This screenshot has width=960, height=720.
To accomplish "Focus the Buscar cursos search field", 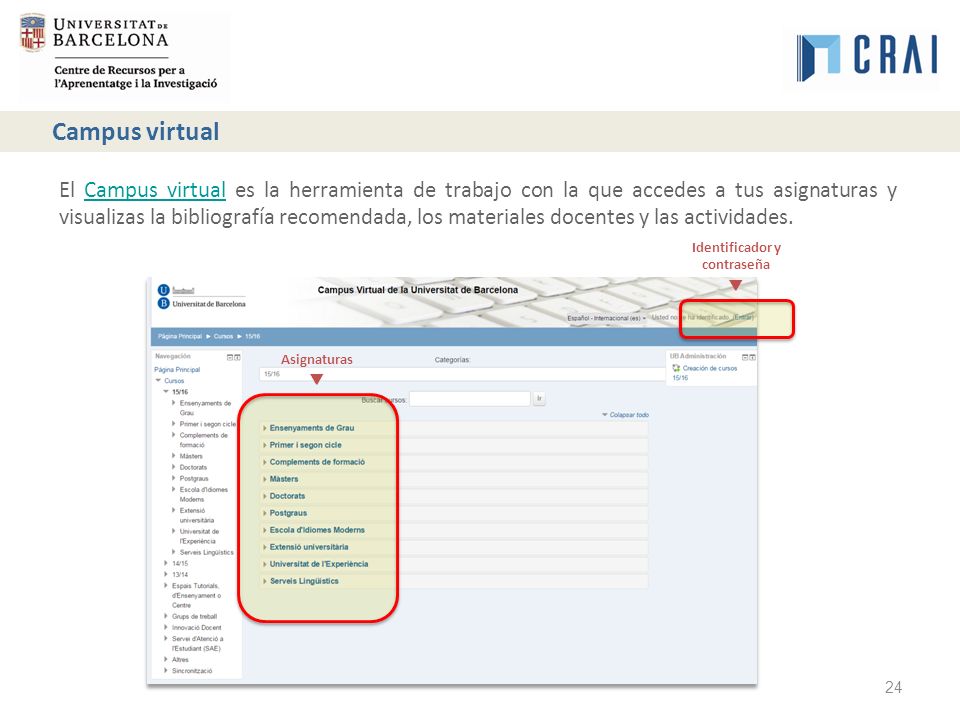I will pyautogui.click(x=470, y=399).
